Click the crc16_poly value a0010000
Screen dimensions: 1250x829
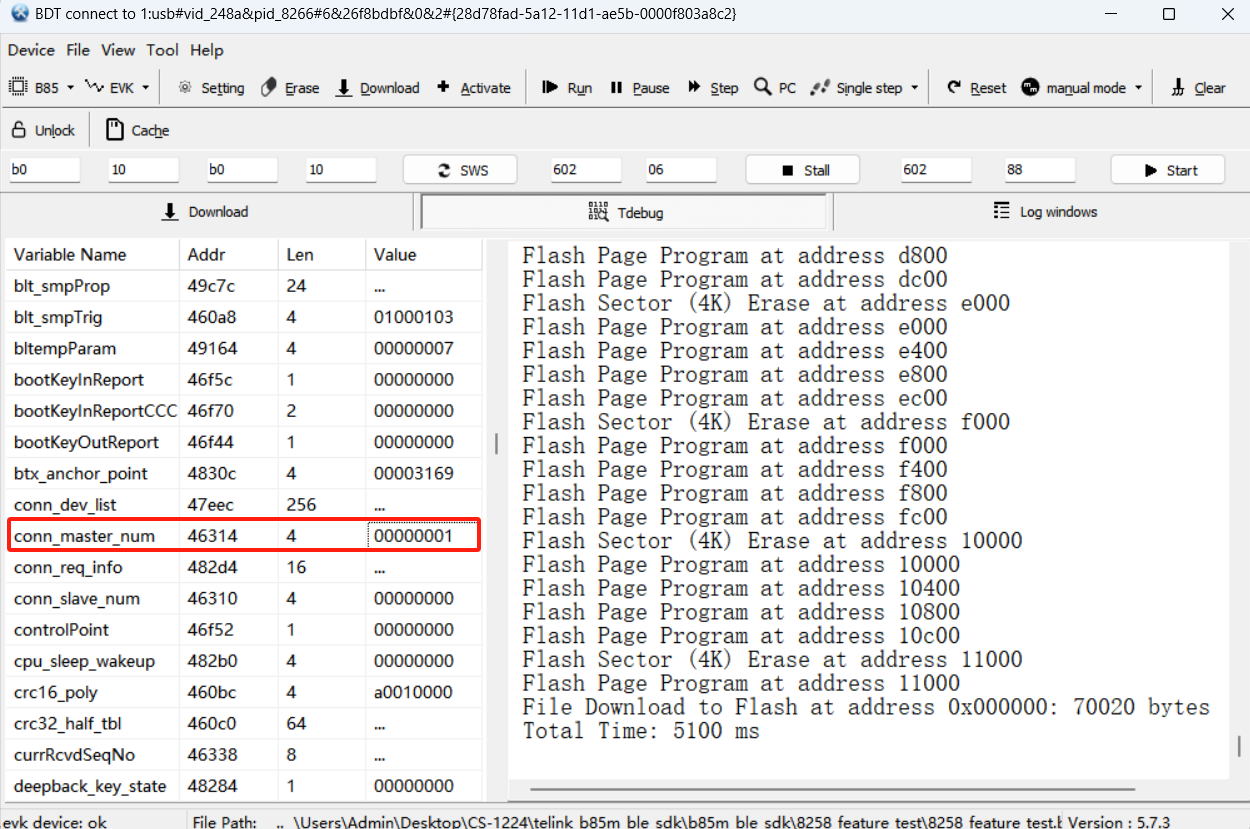pyautogui.click(x=413, y=692)
